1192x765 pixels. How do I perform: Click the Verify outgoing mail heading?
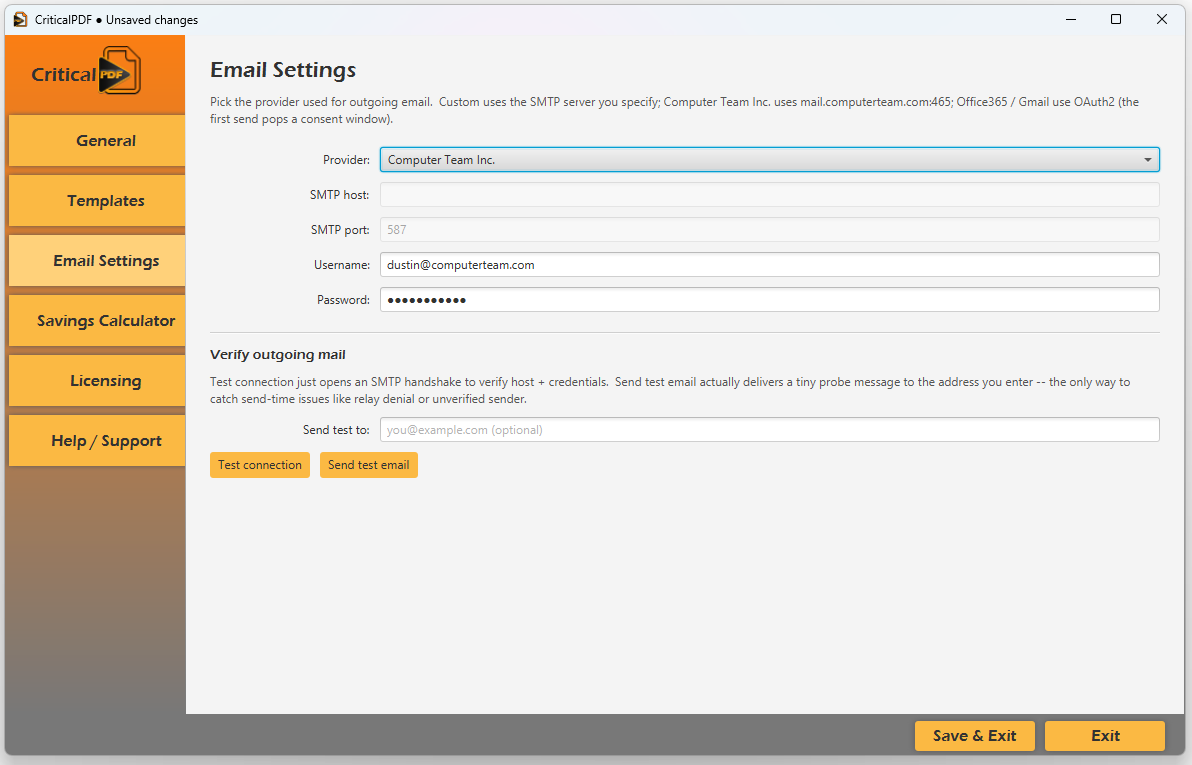pyautogui.click(x=277, y=354)
